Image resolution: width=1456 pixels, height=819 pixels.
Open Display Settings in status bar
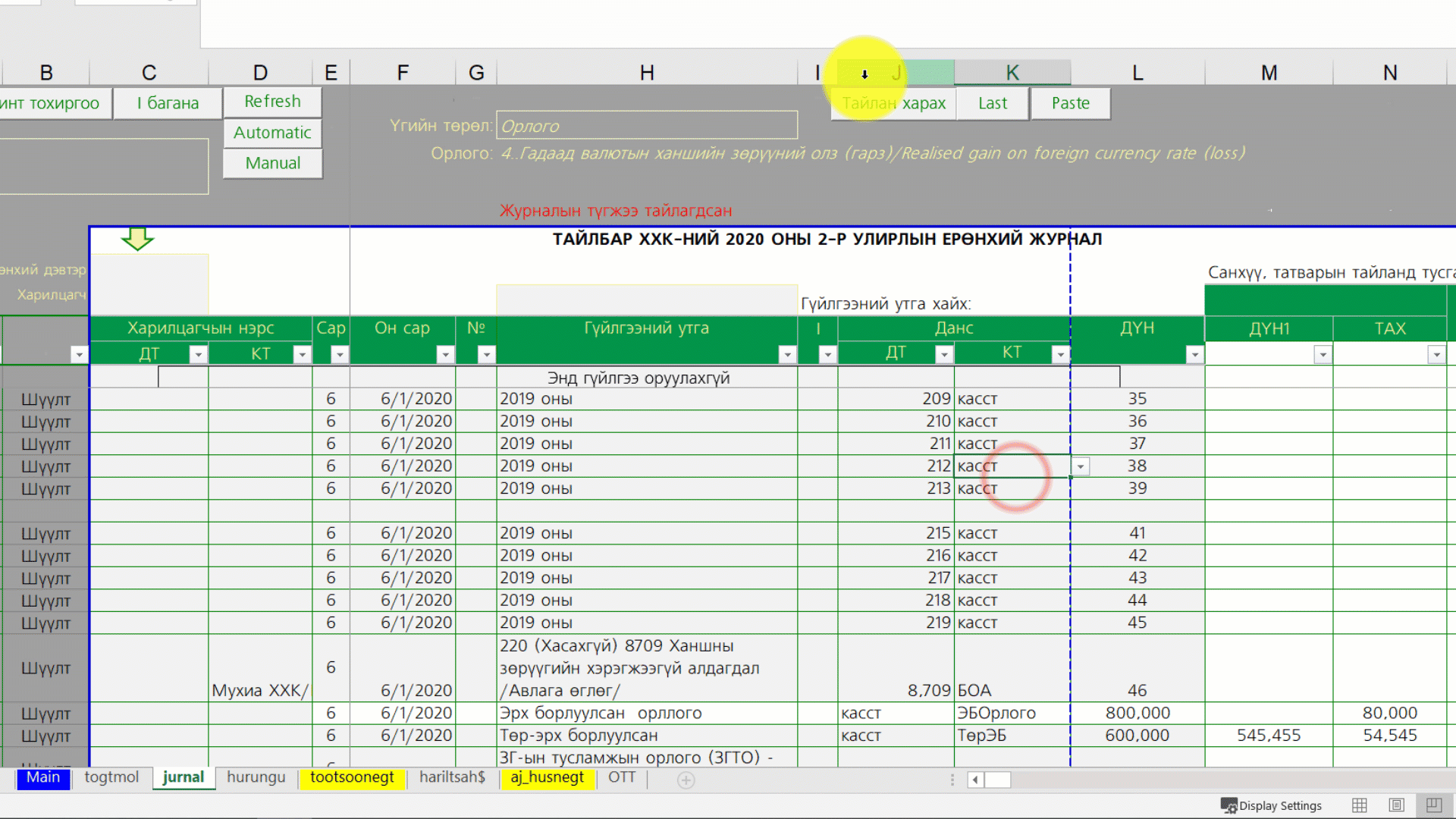click(x=1272, y=805)
